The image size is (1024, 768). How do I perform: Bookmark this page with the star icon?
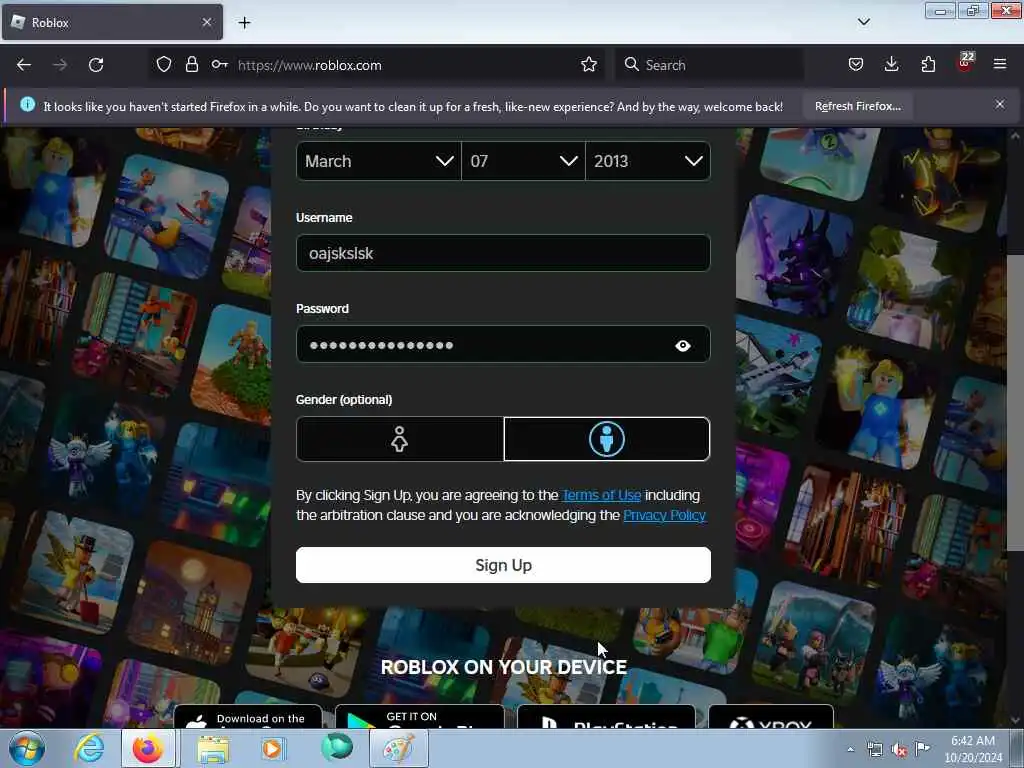click(588, 65)
